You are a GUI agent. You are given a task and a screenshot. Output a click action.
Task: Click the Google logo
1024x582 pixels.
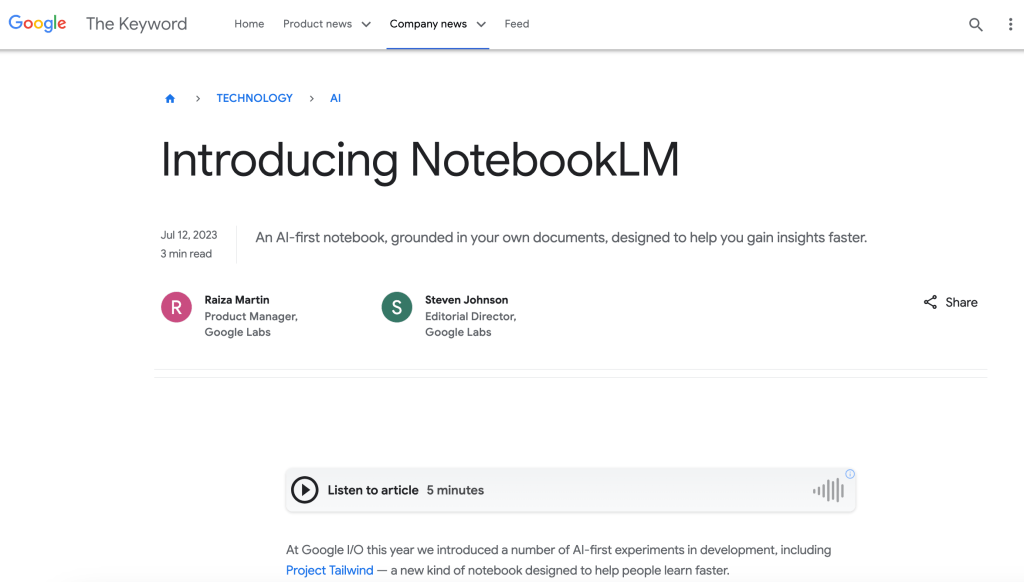(x=37, y=23)
